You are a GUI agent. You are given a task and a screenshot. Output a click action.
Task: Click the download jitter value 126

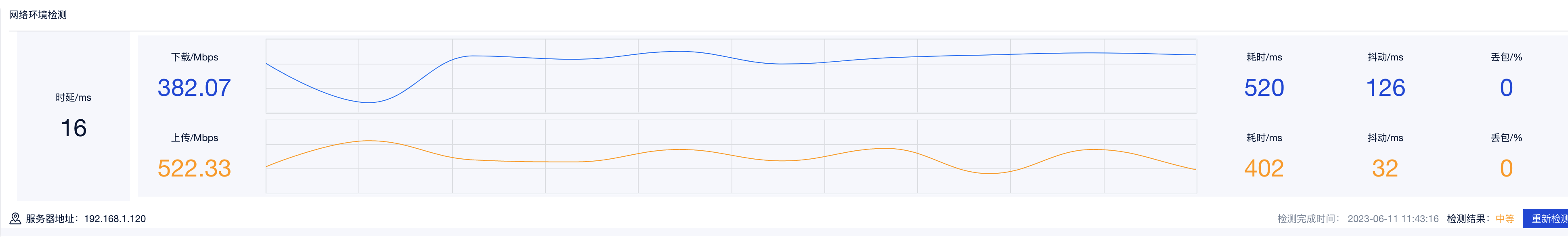coord(1386,87)
